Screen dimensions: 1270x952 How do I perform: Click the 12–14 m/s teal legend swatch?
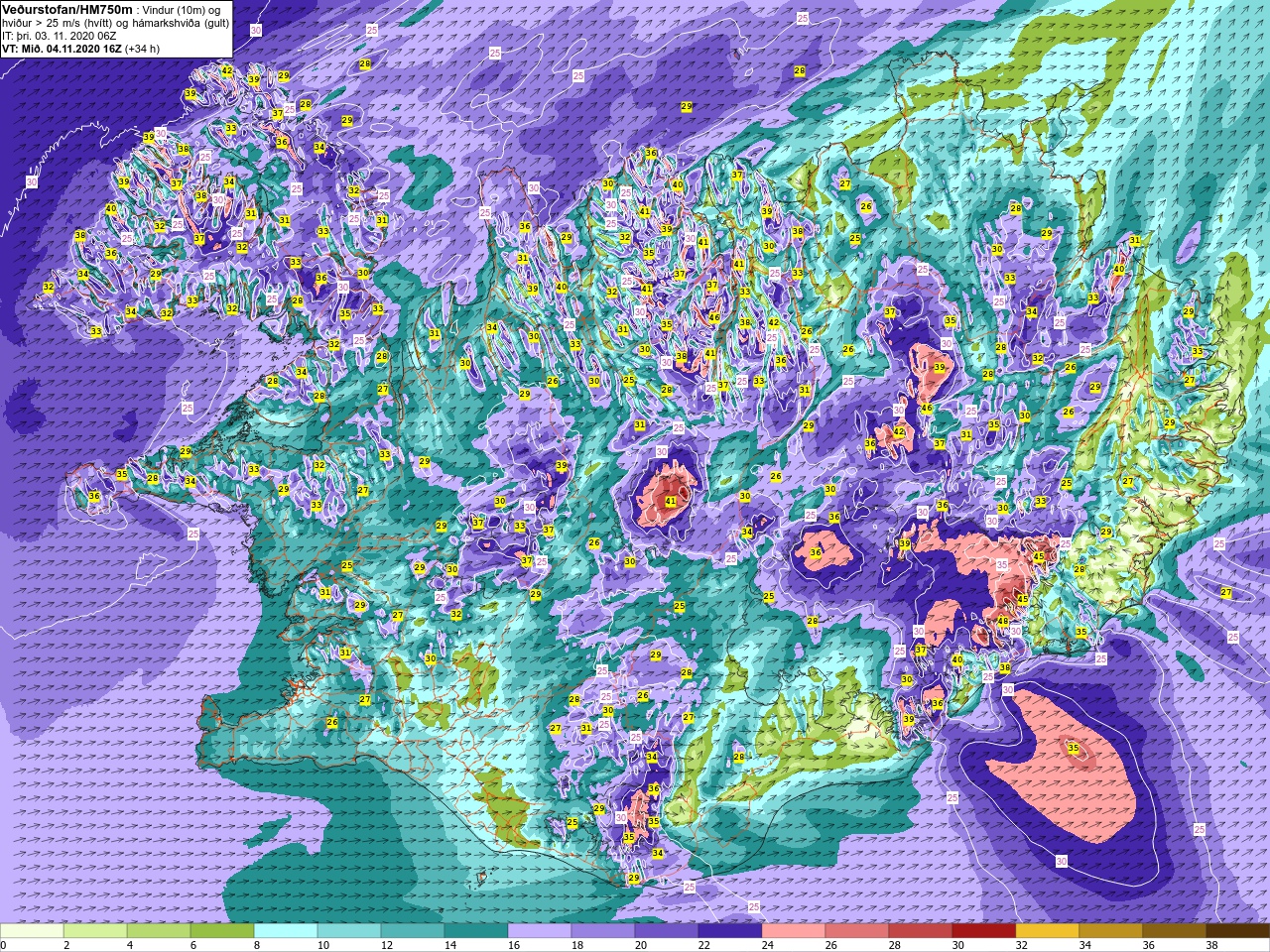[413, 932]
